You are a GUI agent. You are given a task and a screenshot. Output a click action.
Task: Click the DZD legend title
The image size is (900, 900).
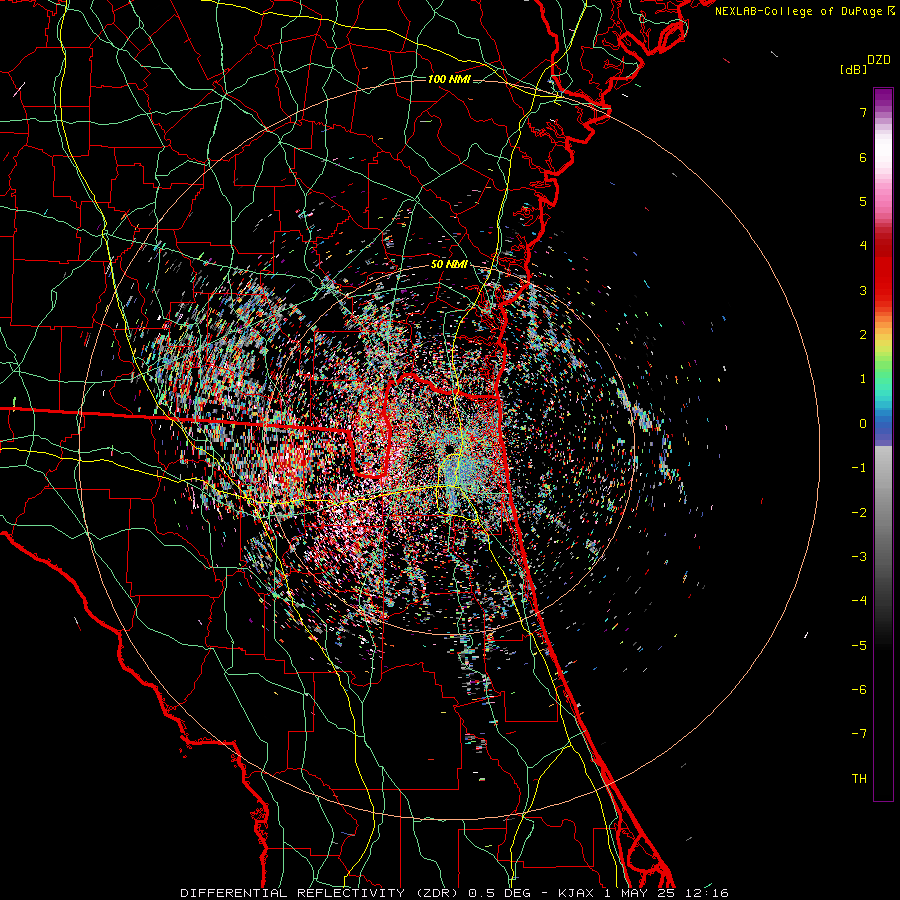click(879, 60)
